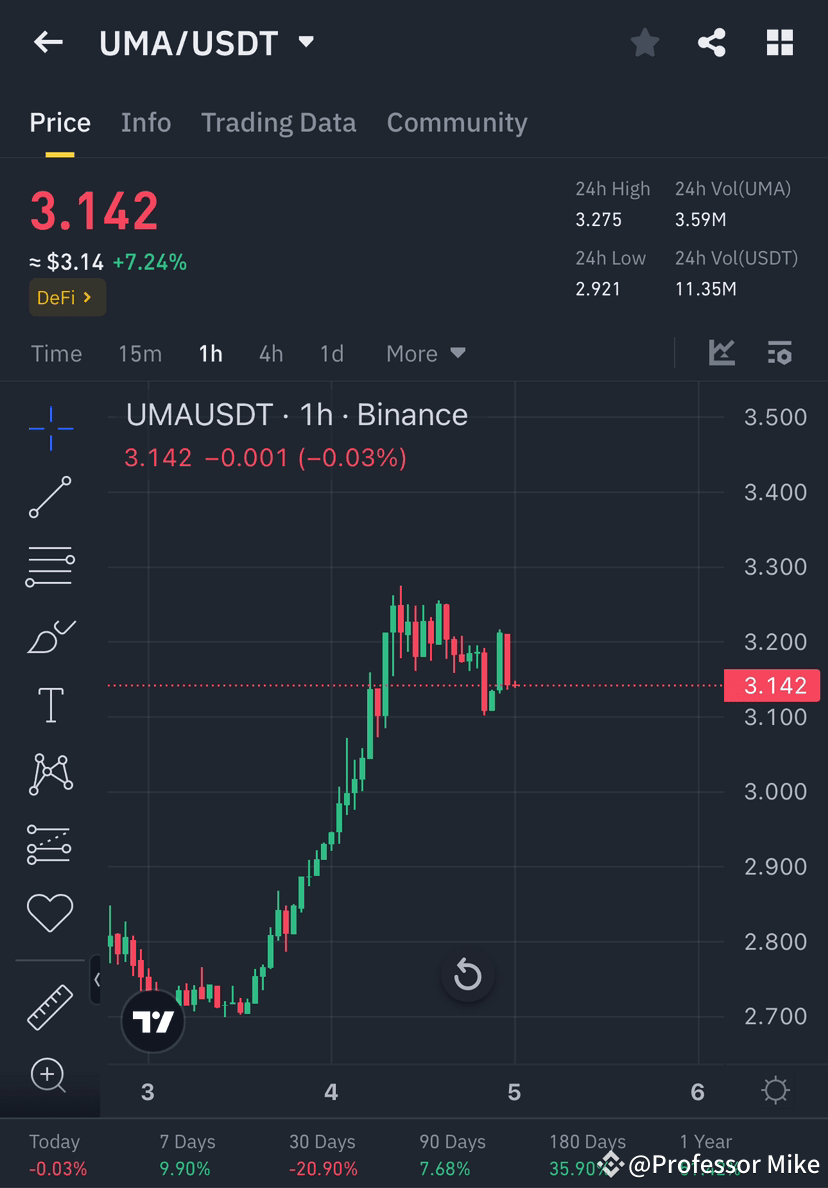Open the text annotation tool
This screenshot has height=1188, width=828.
point(50,704)
